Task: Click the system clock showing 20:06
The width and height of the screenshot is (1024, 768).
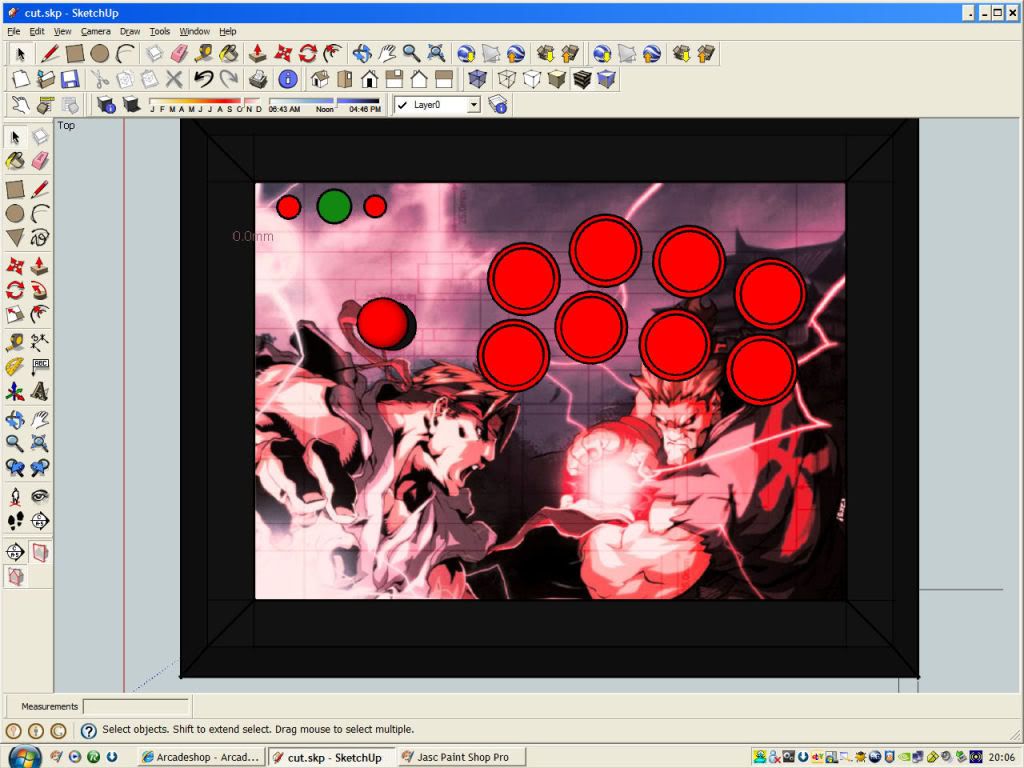Action: [x=1001, y=757]
